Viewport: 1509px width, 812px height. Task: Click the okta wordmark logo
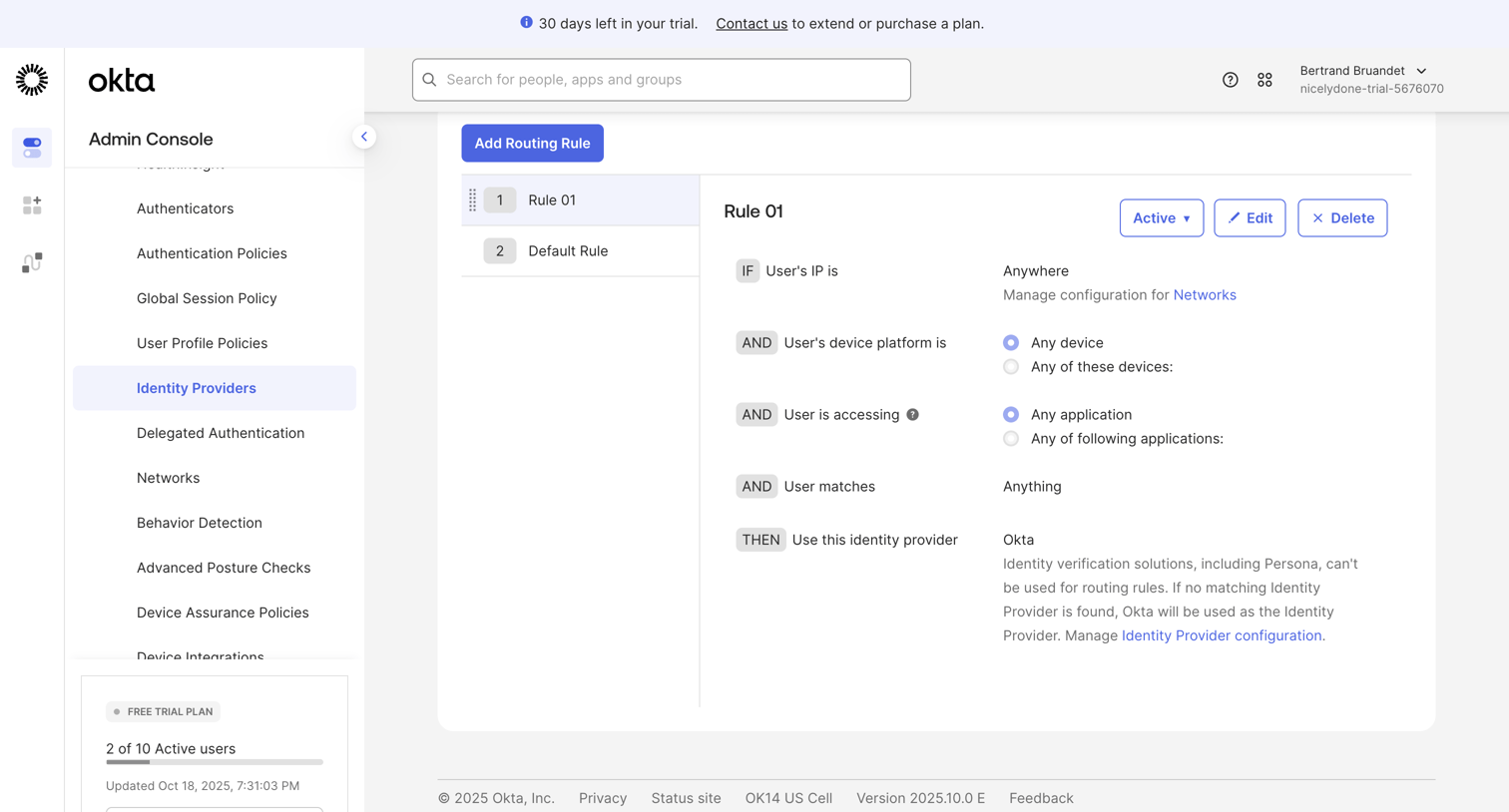122,81
